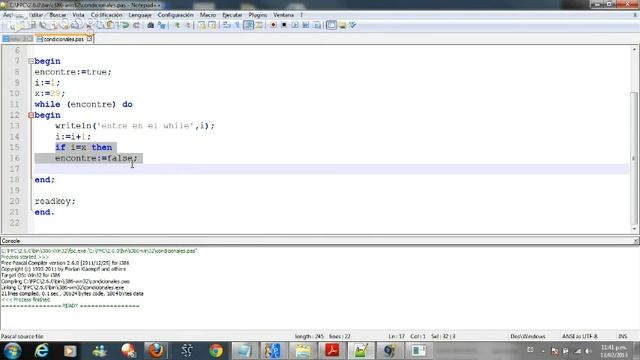The height and width of the screenshot is (360, 640).
Task: Close the Console panel
Action: [636, 241]
